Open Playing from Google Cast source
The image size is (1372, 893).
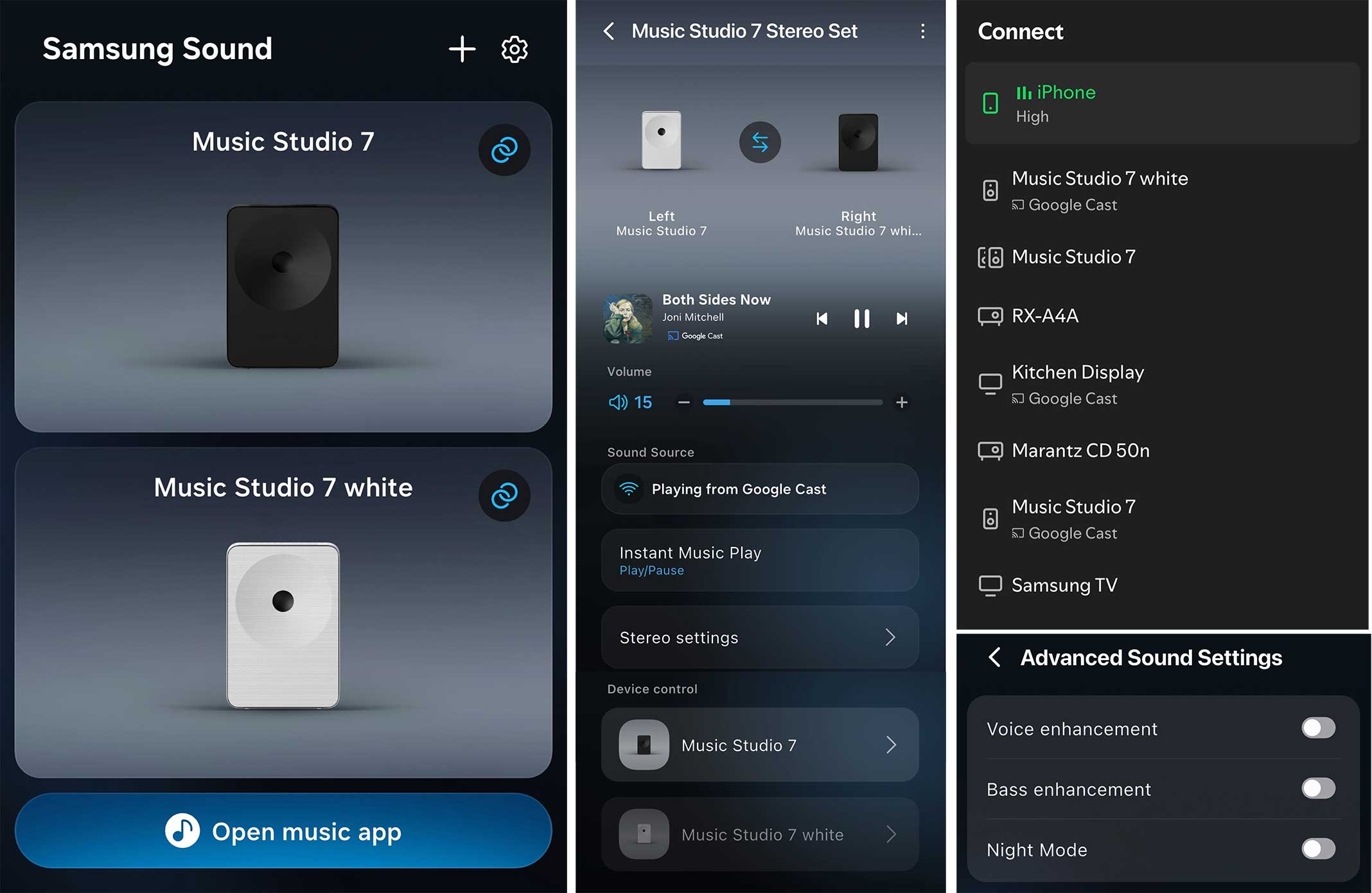click(x=760, y=489)
